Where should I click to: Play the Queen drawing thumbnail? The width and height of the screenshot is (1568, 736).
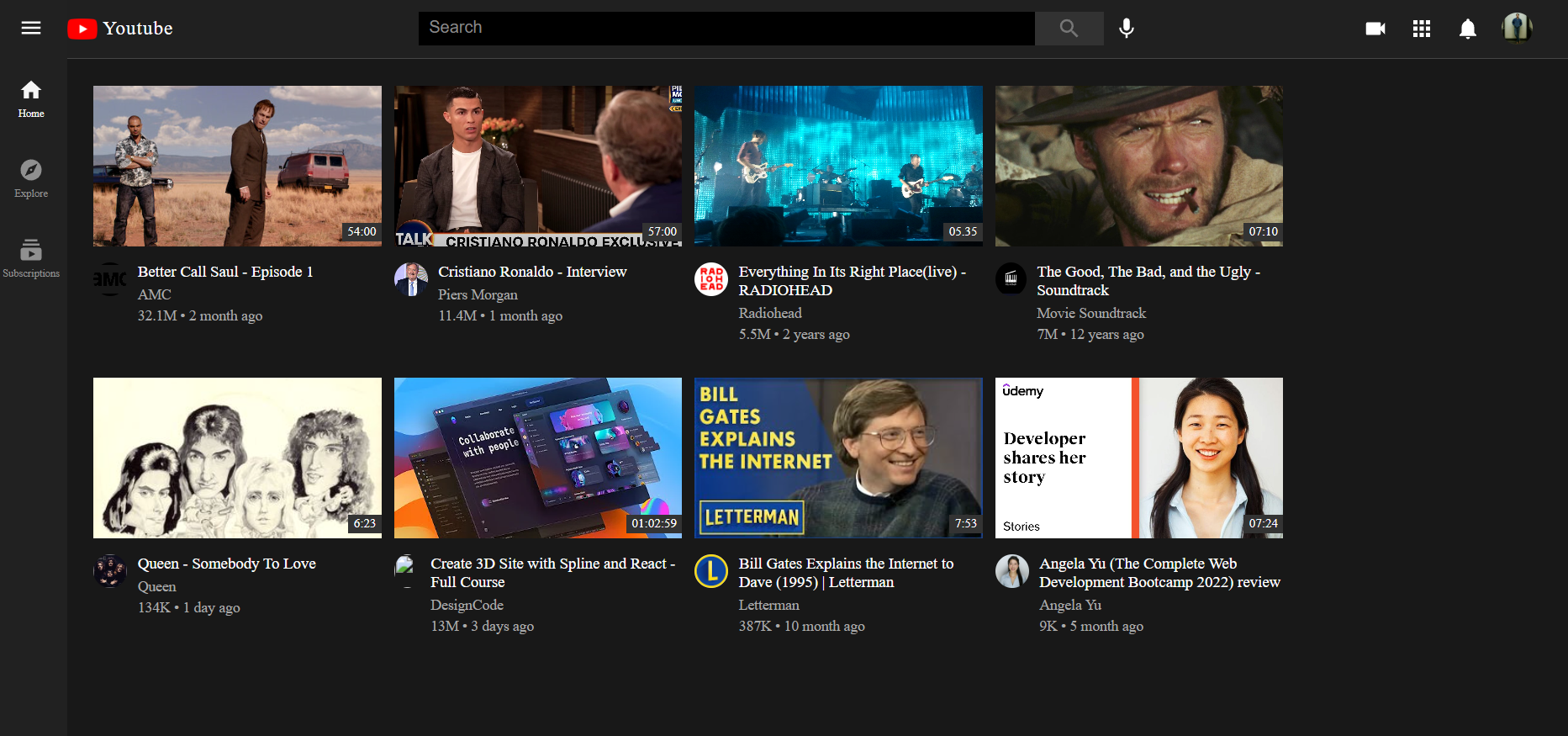(x=237, y=458)
